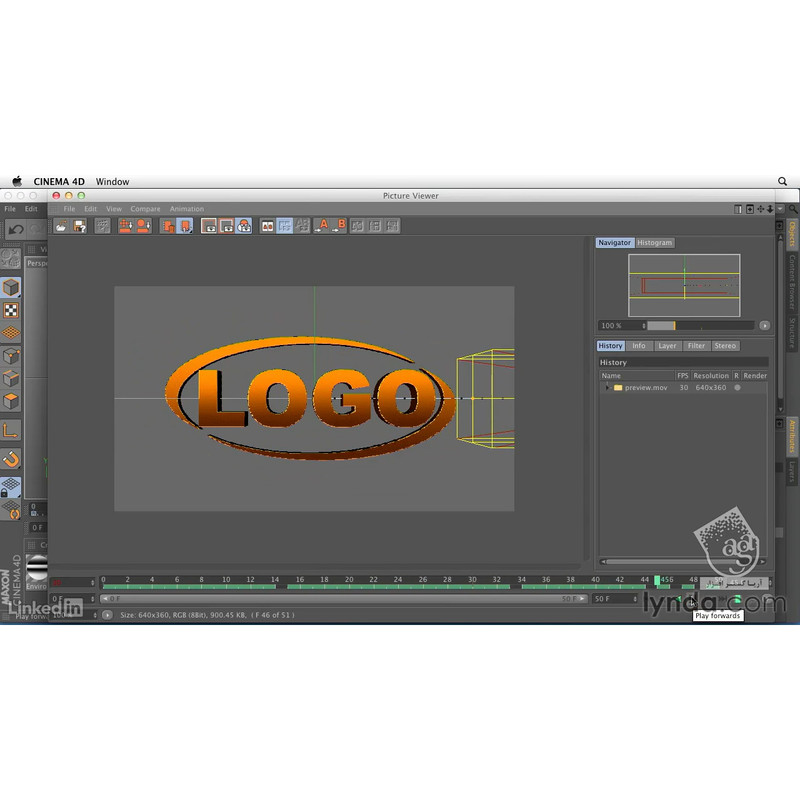Click the grid icon beside Save As
The image size is (800, 800).
[x=103, y=226]
